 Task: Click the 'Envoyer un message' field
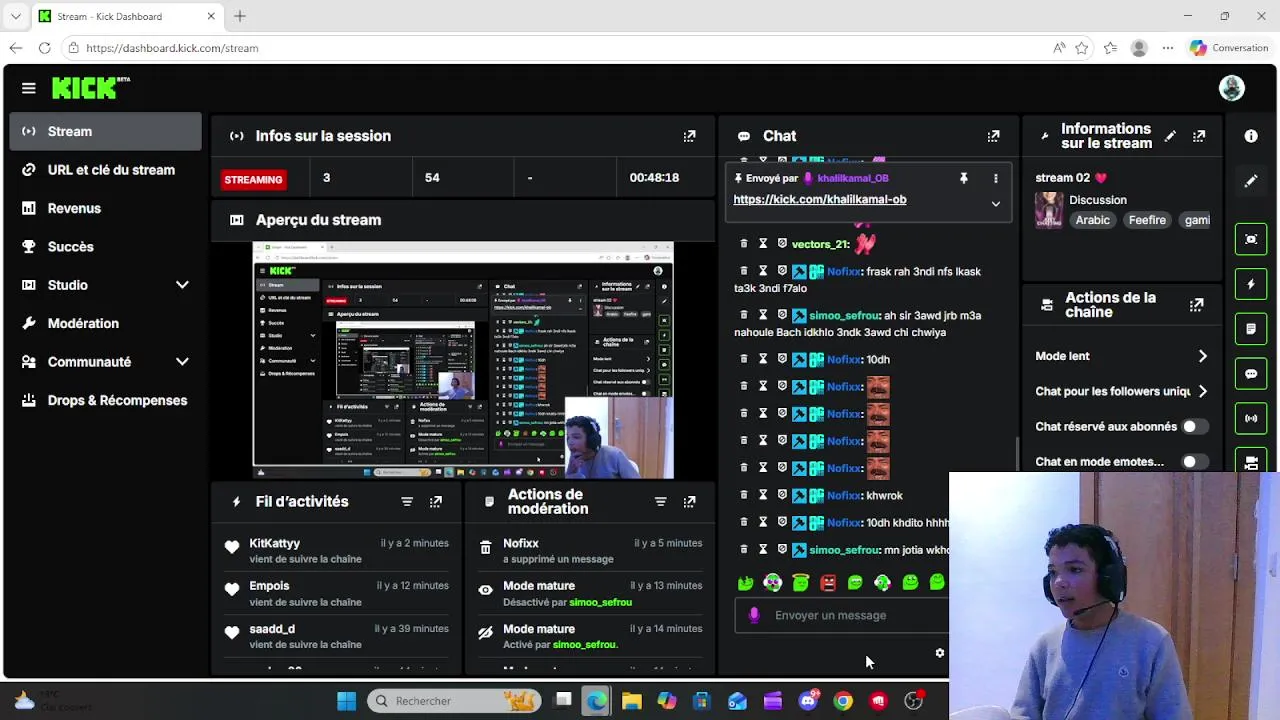[x=842, y=616]
